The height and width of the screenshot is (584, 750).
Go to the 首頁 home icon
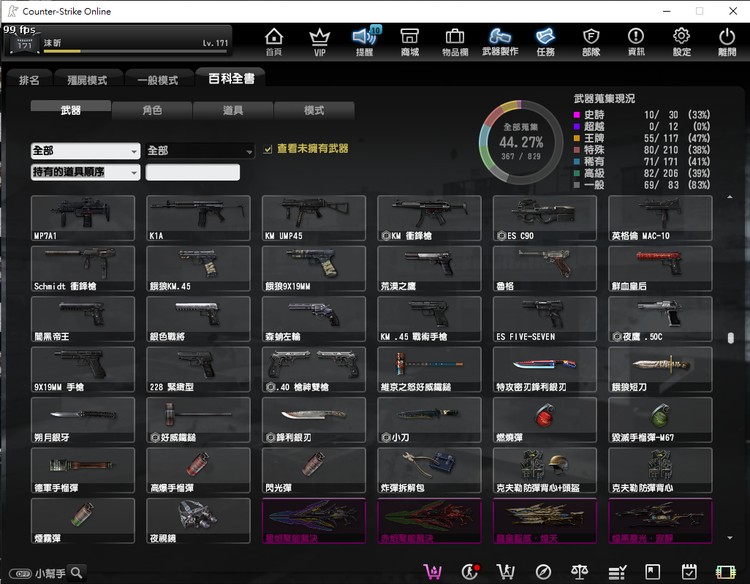(274, 42)
